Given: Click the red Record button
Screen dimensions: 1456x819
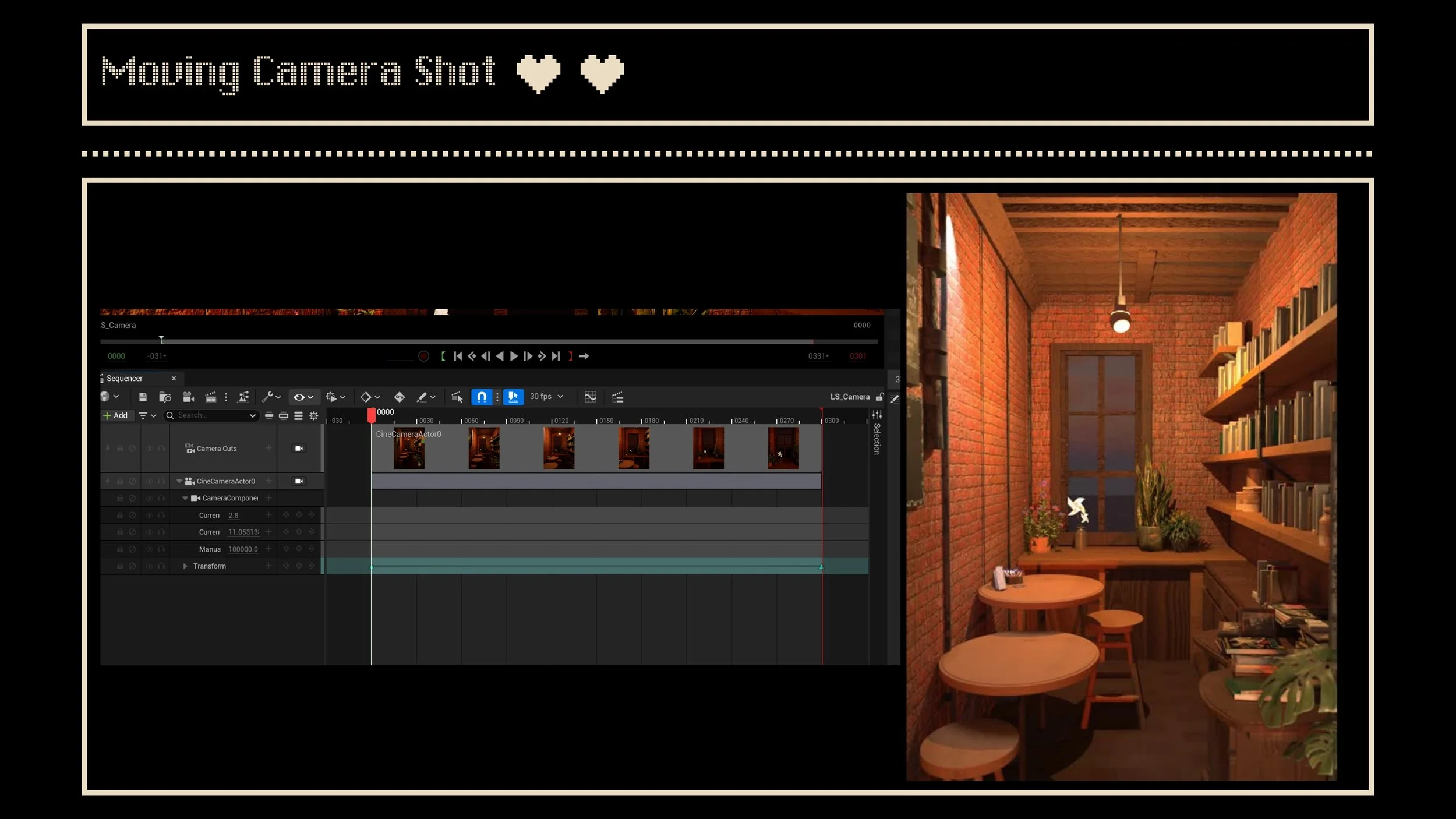Looking at the screenshot, I should click(x=423, y=356).
